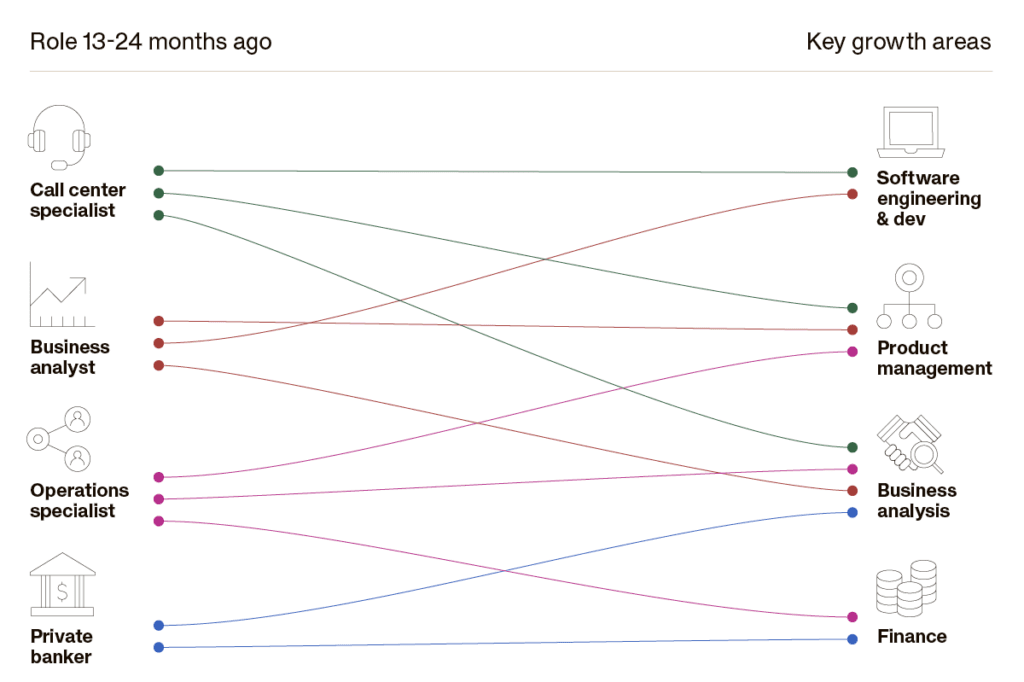Click the operations specialist network icon
The image size is (1024, 682).
[x=60, y=439]
